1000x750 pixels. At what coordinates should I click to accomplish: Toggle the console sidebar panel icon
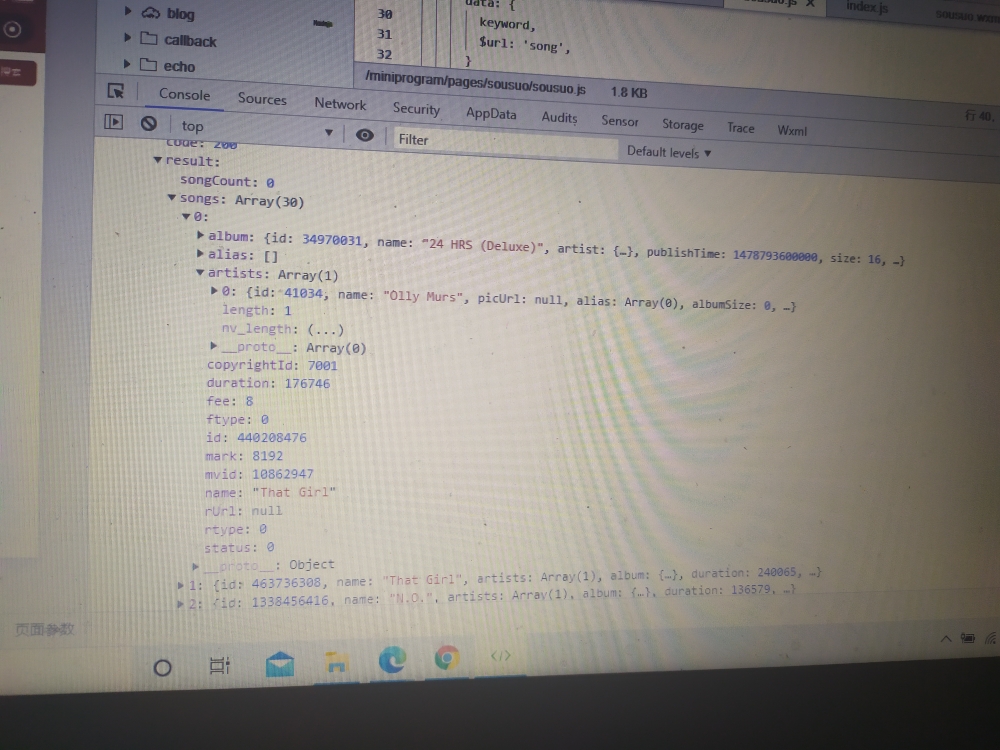click(114, 121)
